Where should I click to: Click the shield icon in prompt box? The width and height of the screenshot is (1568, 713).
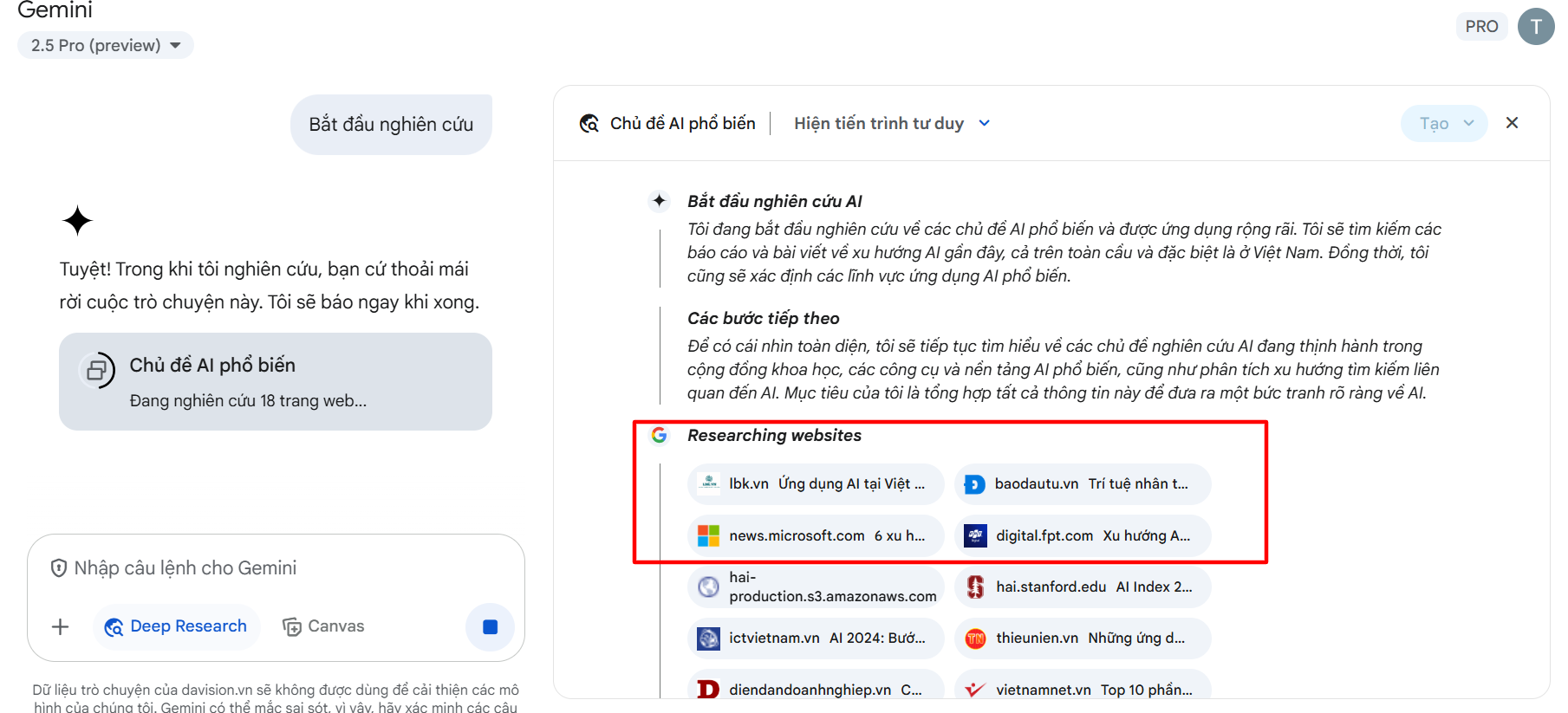click(59, 568)
